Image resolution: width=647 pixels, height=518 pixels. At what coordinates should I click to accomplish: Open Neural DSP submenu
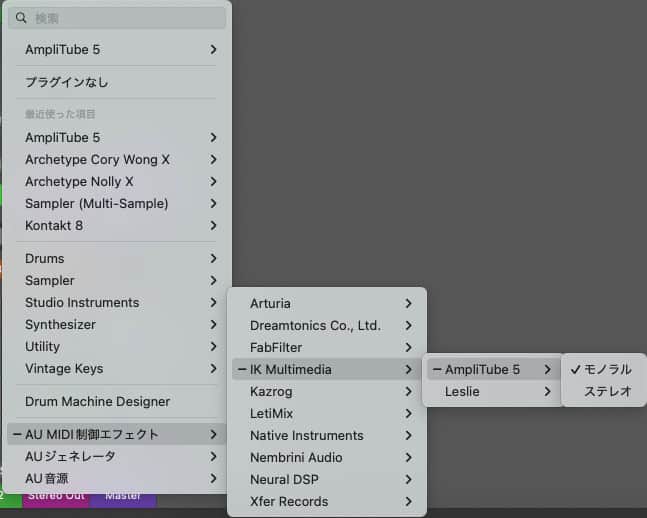(x=327, y=480)
